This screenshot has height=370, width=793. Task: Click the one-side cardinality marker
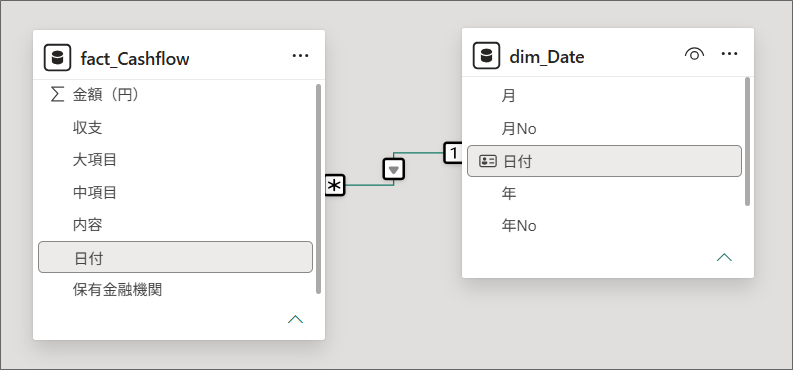[454, 153]
